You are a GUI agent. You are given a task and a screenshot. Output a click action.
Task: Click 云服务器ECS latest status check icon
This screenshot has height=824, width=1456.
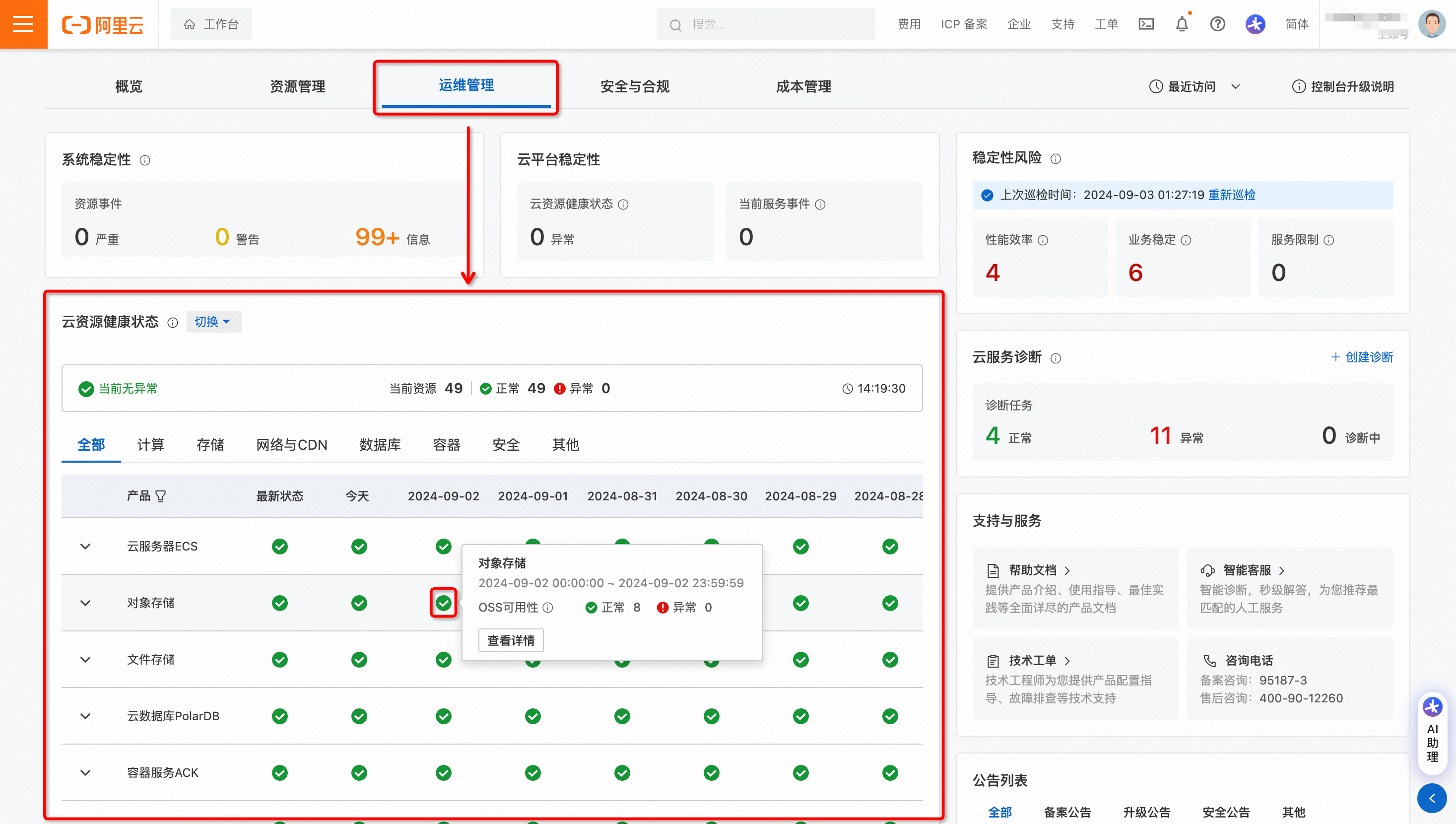(280, 546)
